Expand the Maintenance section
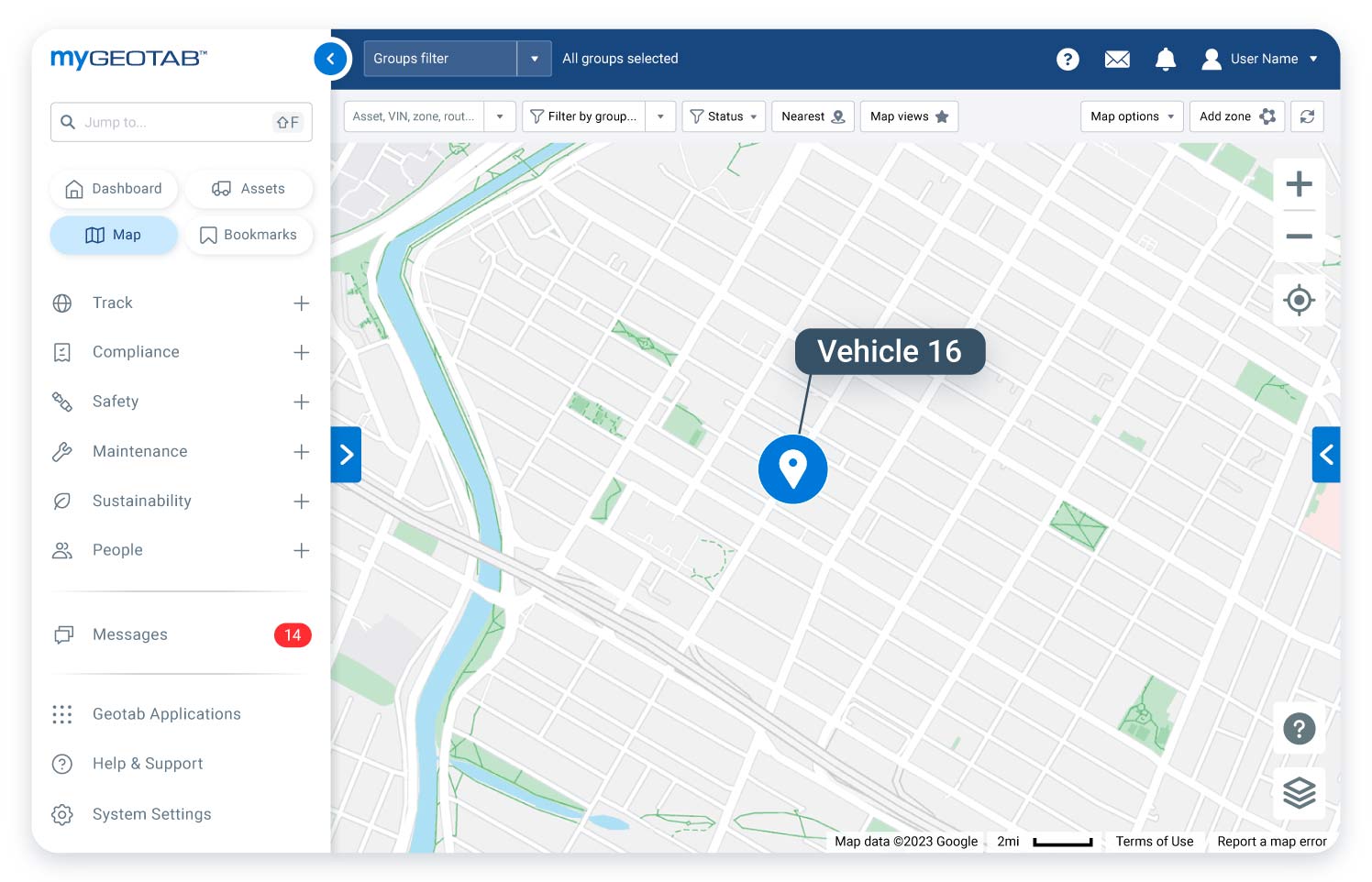Screen dimensions: 1372x882 pyautogui.click(x=302, y=452)
